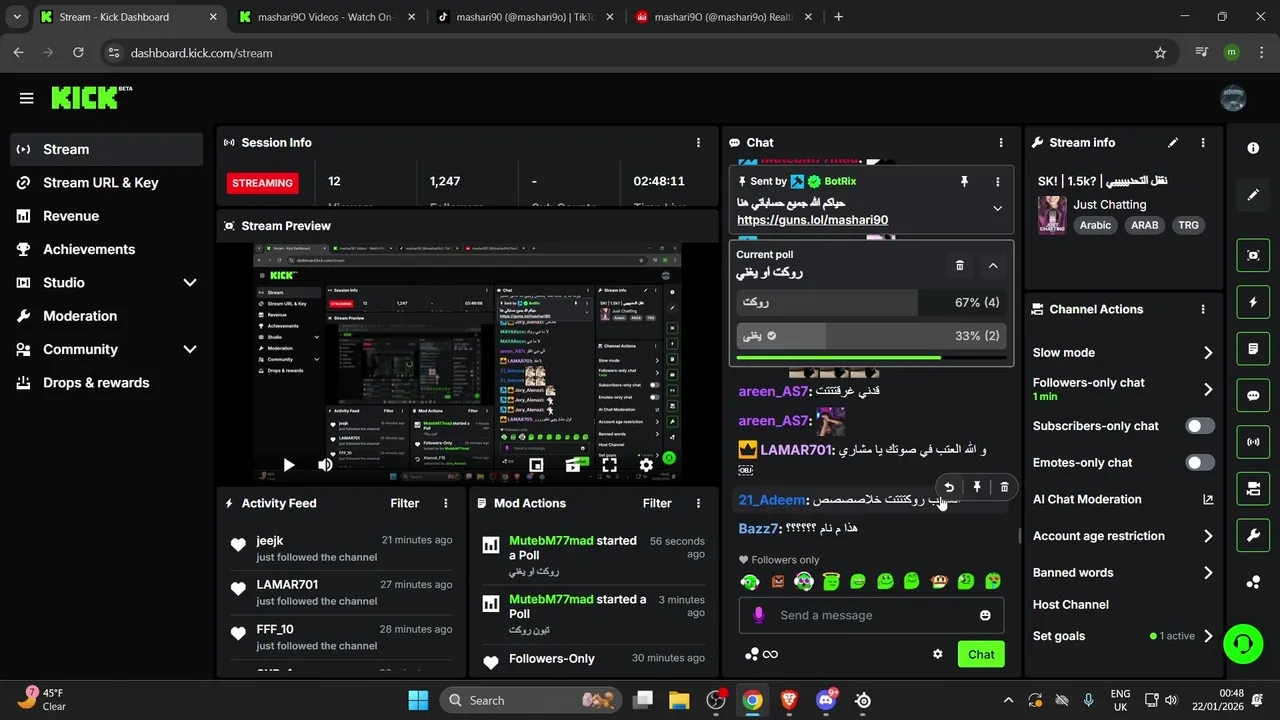This screenshot has height=720, width=1280.
Task: Open Stream info panel three-dot options
Action: click(x=1203, y=143)
